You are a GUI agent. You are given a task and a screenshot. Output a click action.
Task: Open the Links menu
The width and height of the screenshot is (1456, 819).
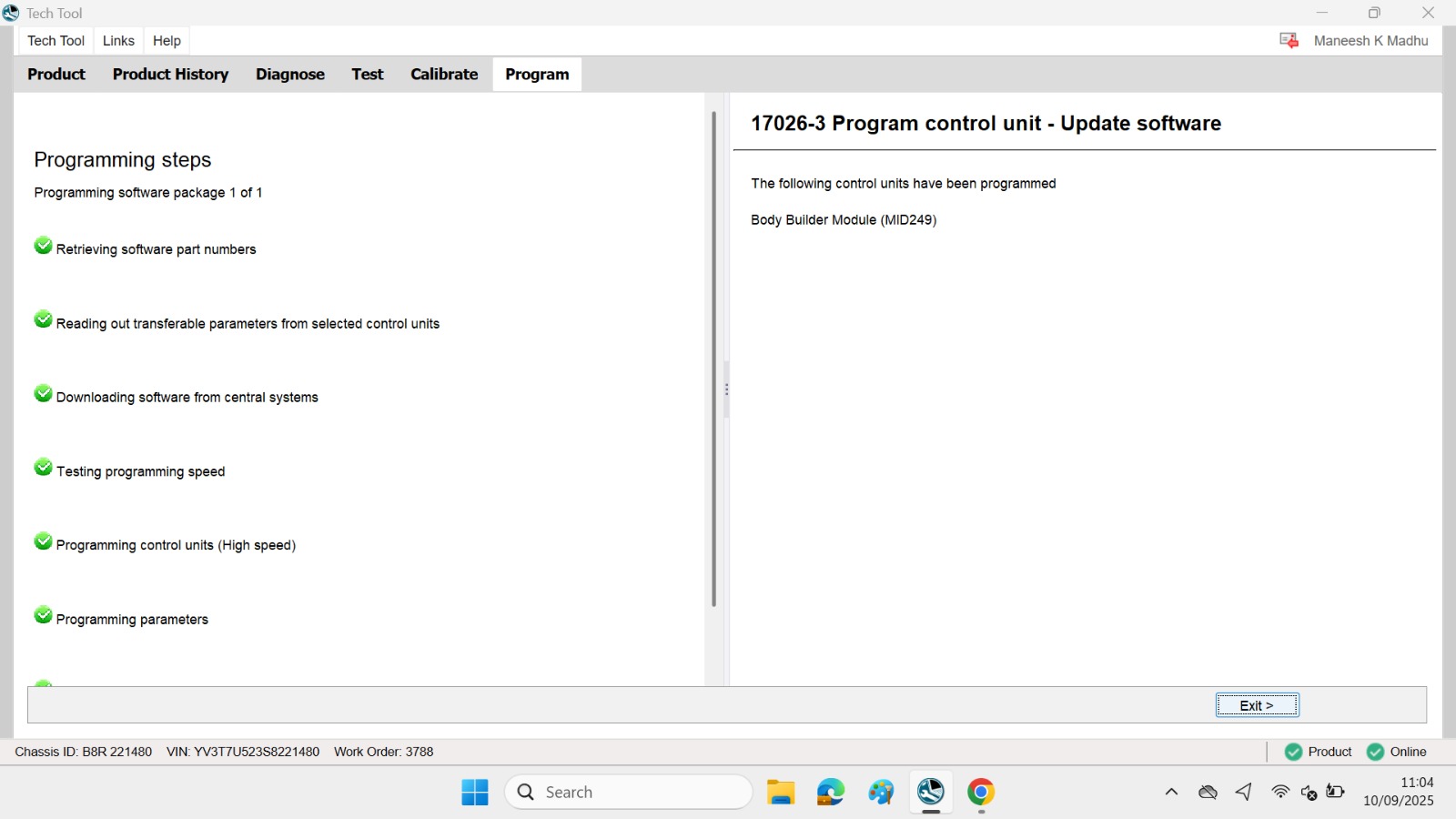click(118, 41)
